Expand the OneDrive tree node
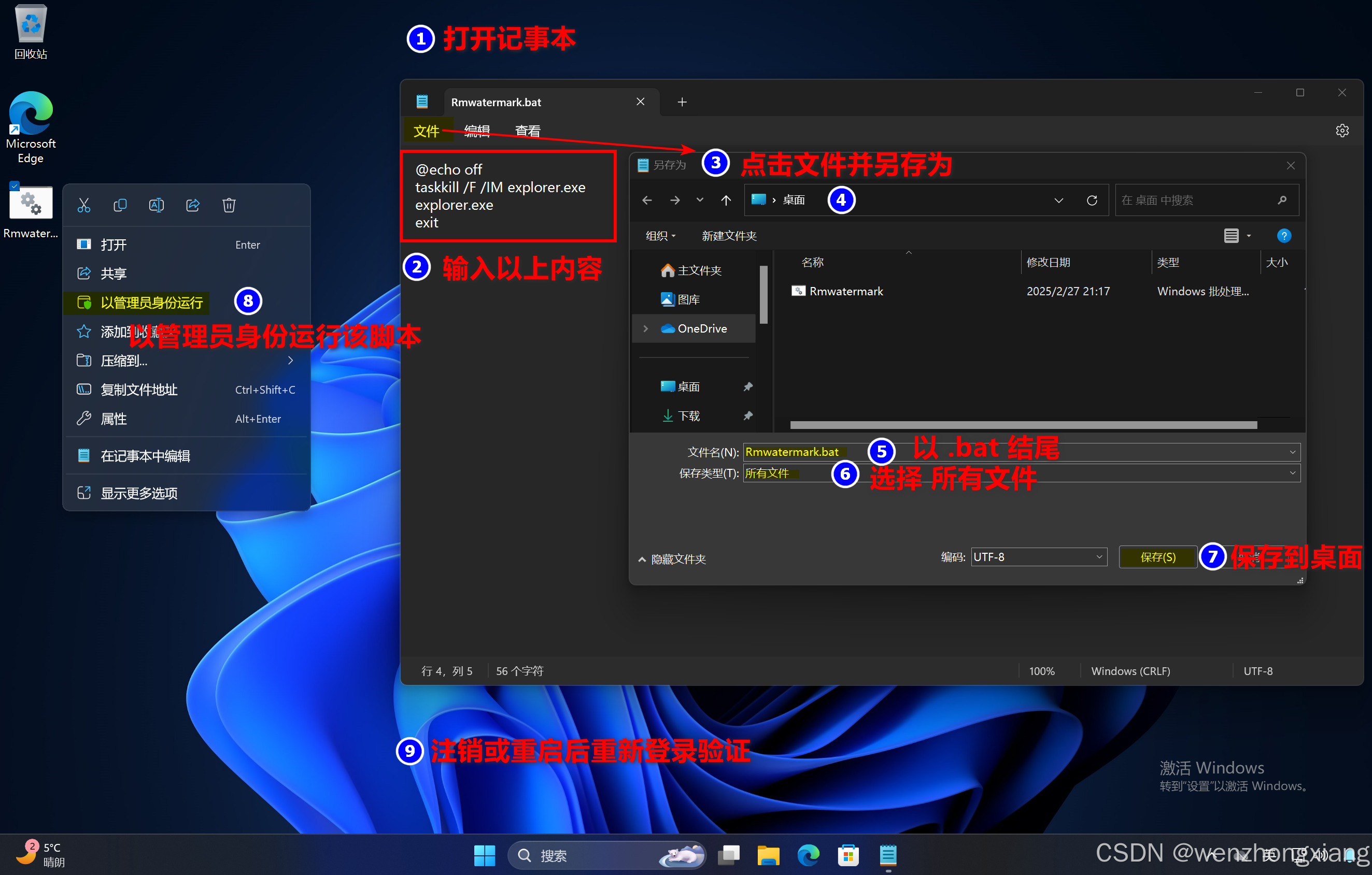The image size is (1372, 875). click(645, 328)
